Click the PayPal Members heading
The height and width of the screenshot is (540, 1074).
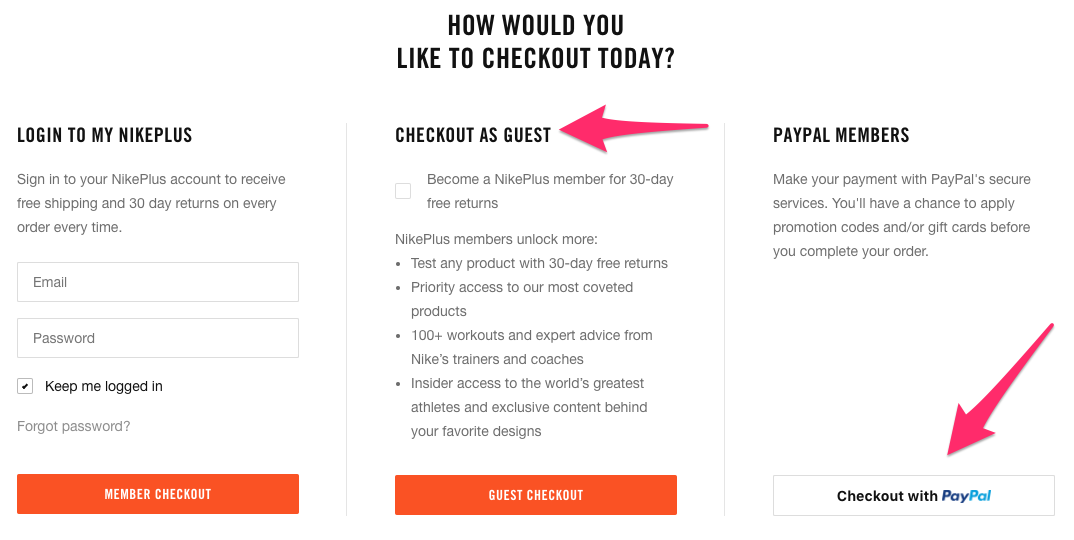(x=841, y=135)
